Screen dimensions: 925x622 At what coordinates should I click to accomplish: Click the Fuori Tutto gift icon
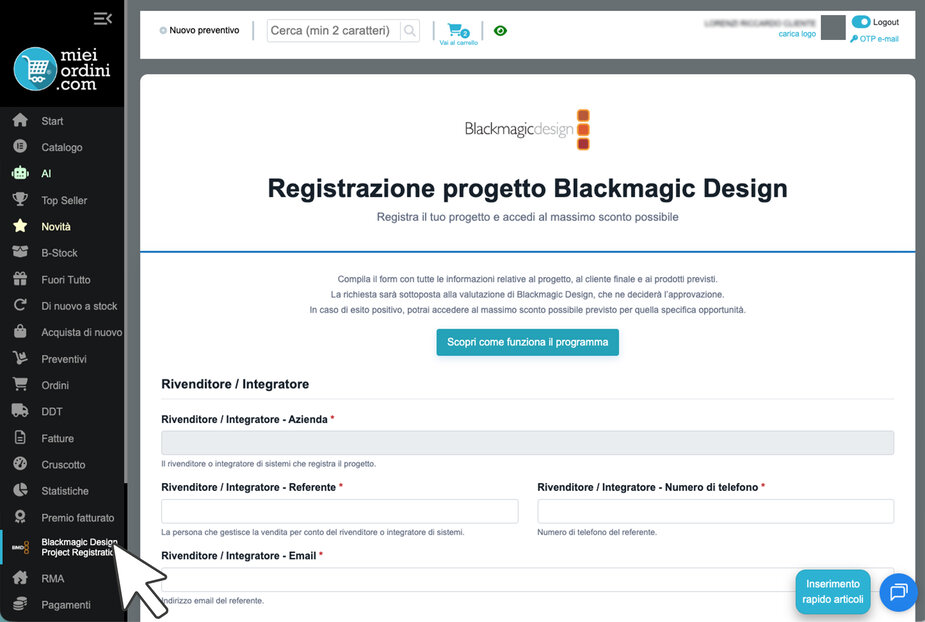click(20, 279)
